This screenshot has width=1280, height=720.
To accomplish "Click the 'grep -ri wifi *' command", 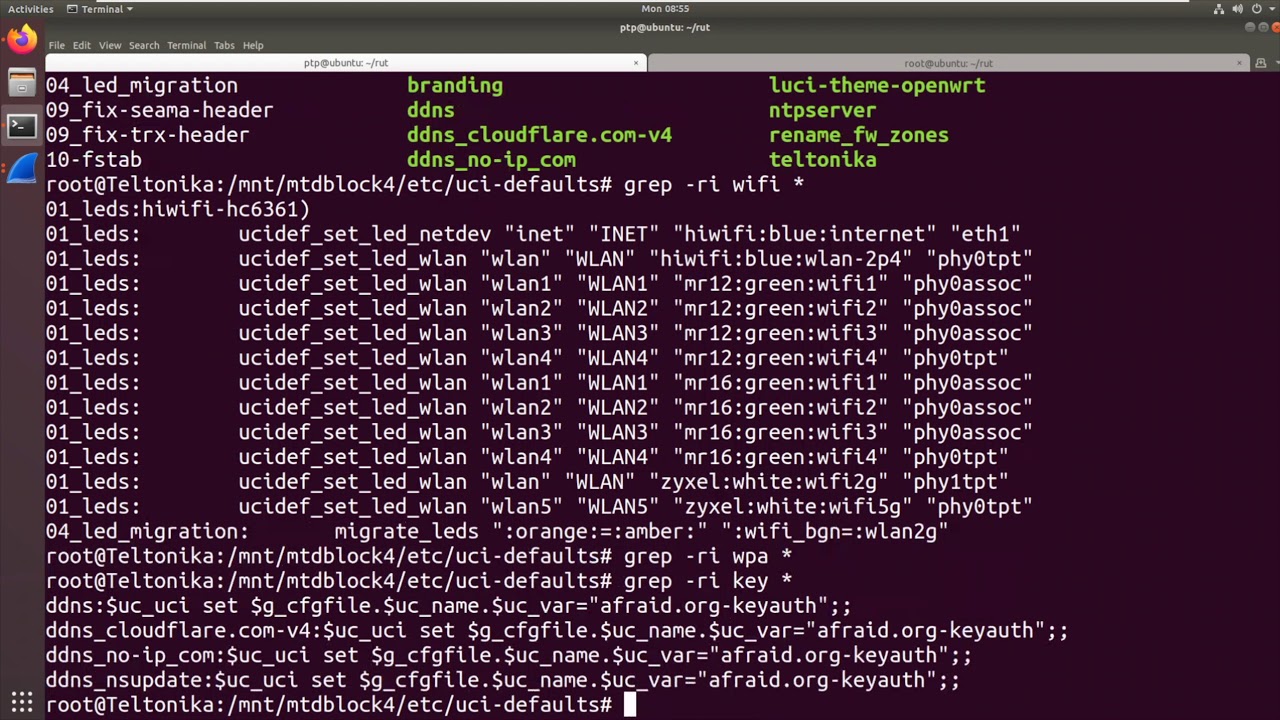I will point(714,185).
